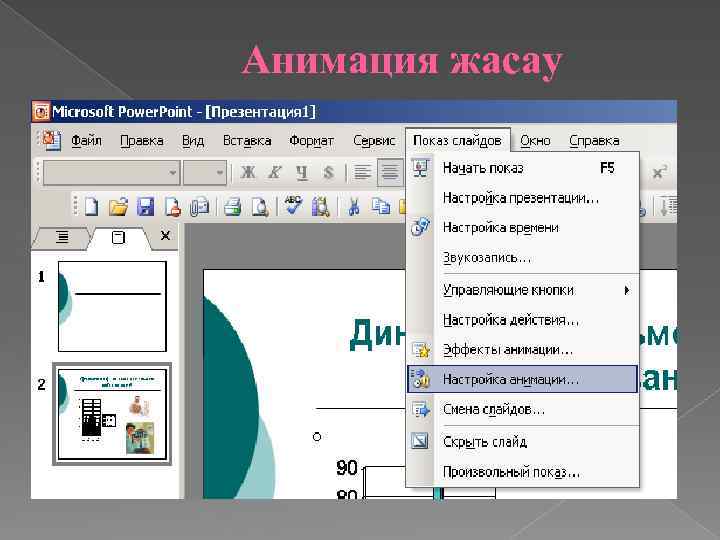Open the Файл menu

(86, 141)
